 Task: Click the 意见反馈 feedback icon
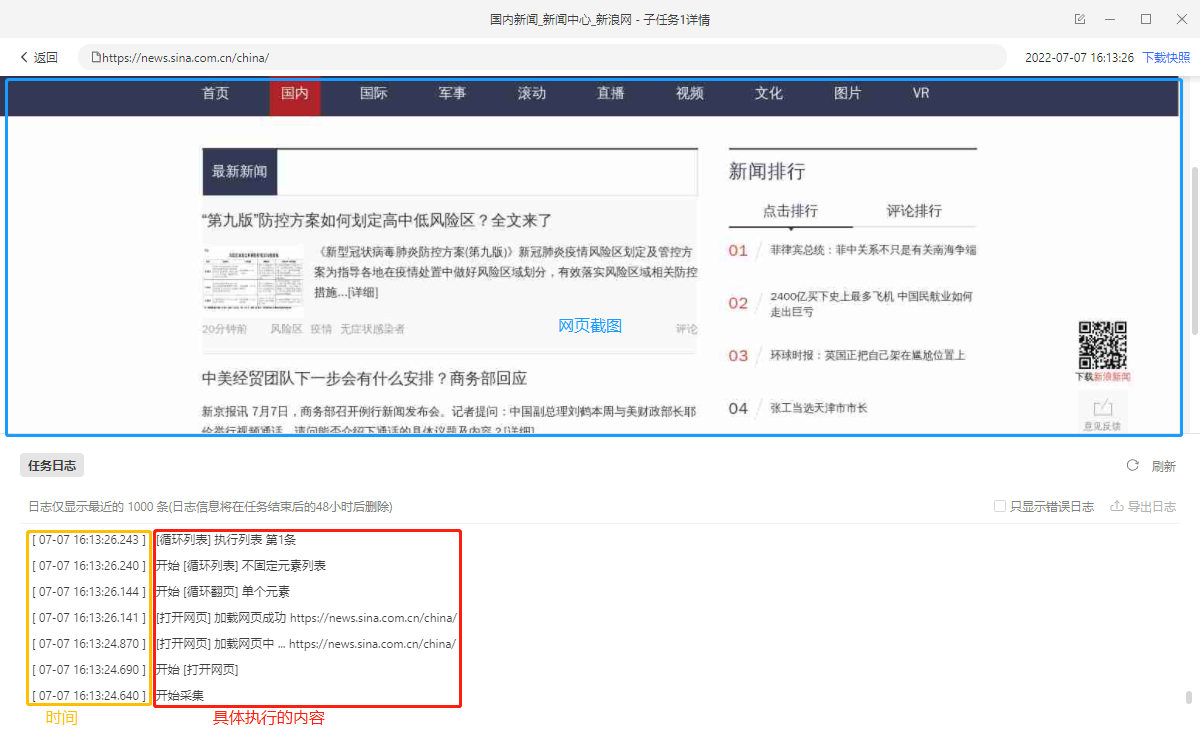coord(1103,412)
